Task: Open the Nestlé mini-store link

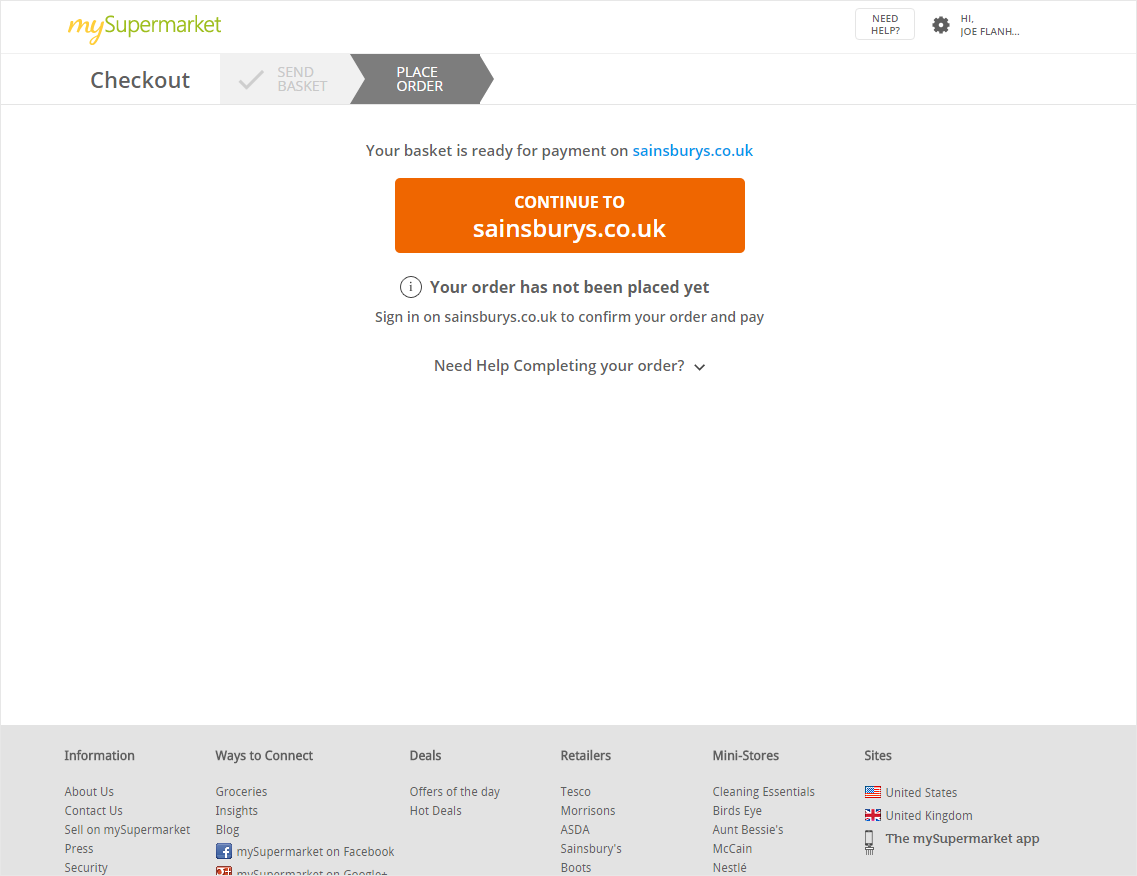Action: click(x=729, y=867)
